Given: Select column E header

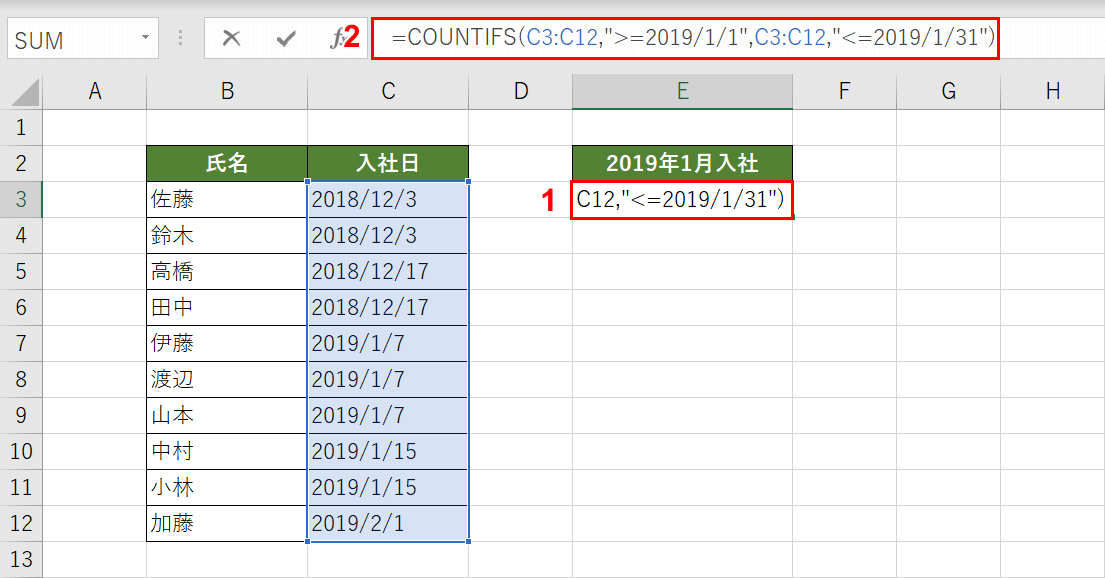Looking at the screenshot, I should 682,92.
